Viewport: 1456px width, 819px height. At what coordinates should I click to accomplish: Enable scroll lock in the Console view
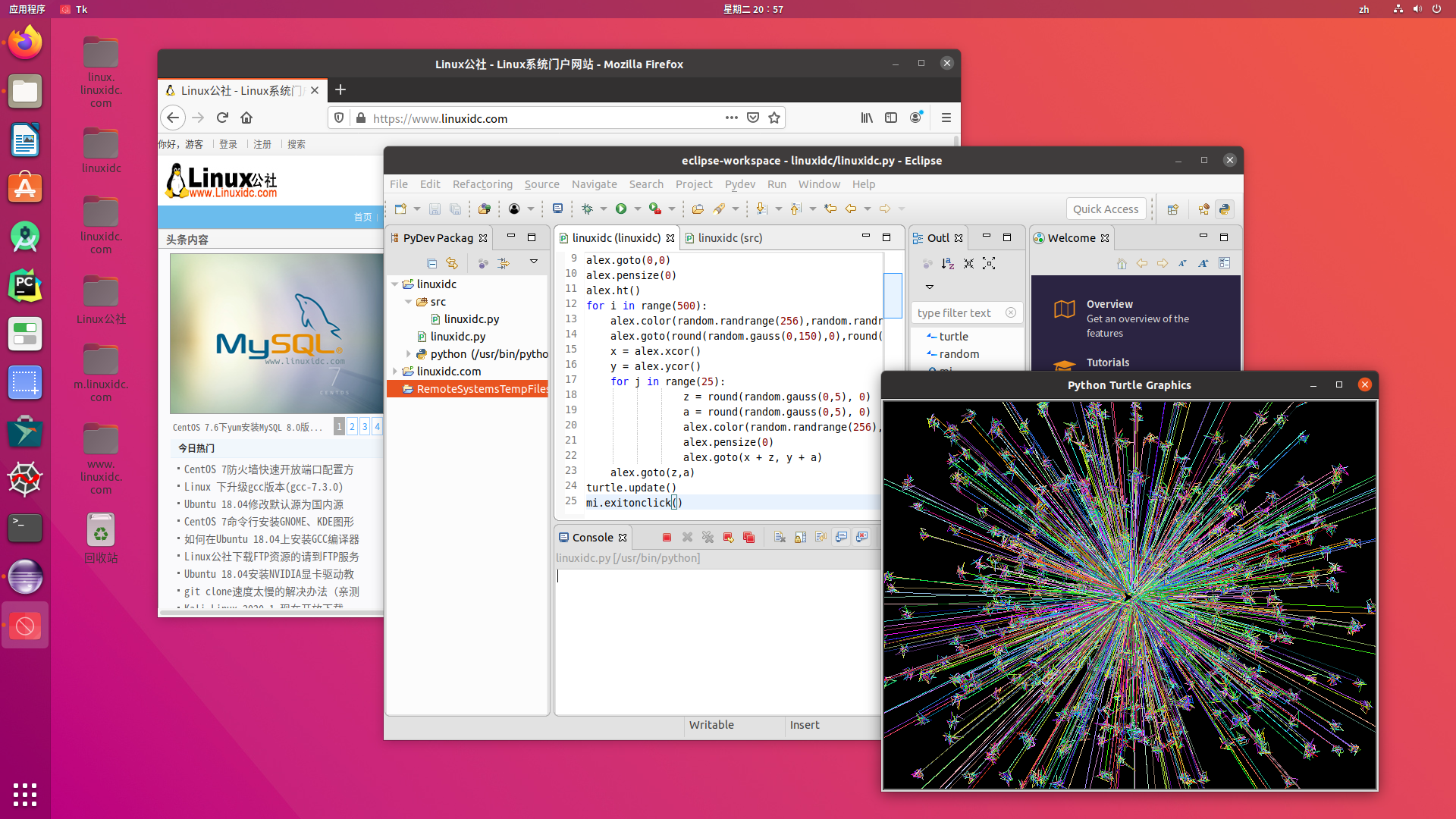tap(801, 537)
